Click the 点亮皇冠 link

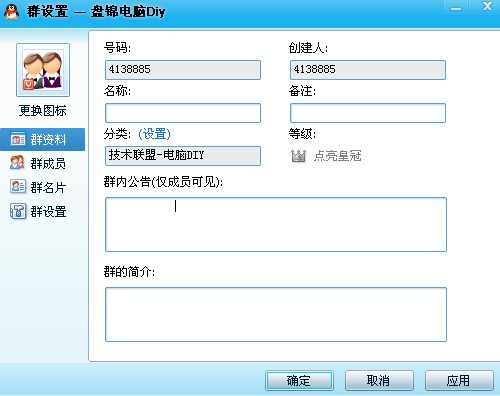tap(337, 156)
